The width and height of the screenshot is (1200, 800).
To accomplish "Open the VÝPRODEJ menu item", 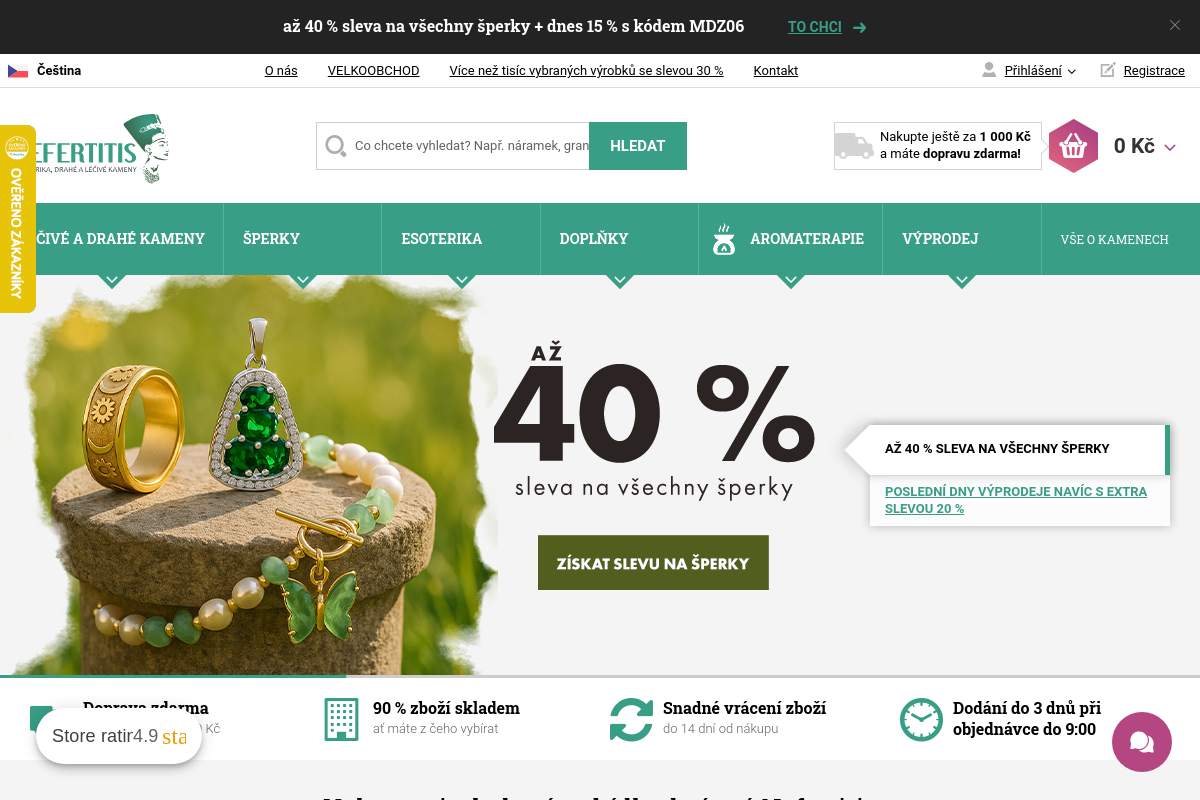I will [x=940, y=239].
